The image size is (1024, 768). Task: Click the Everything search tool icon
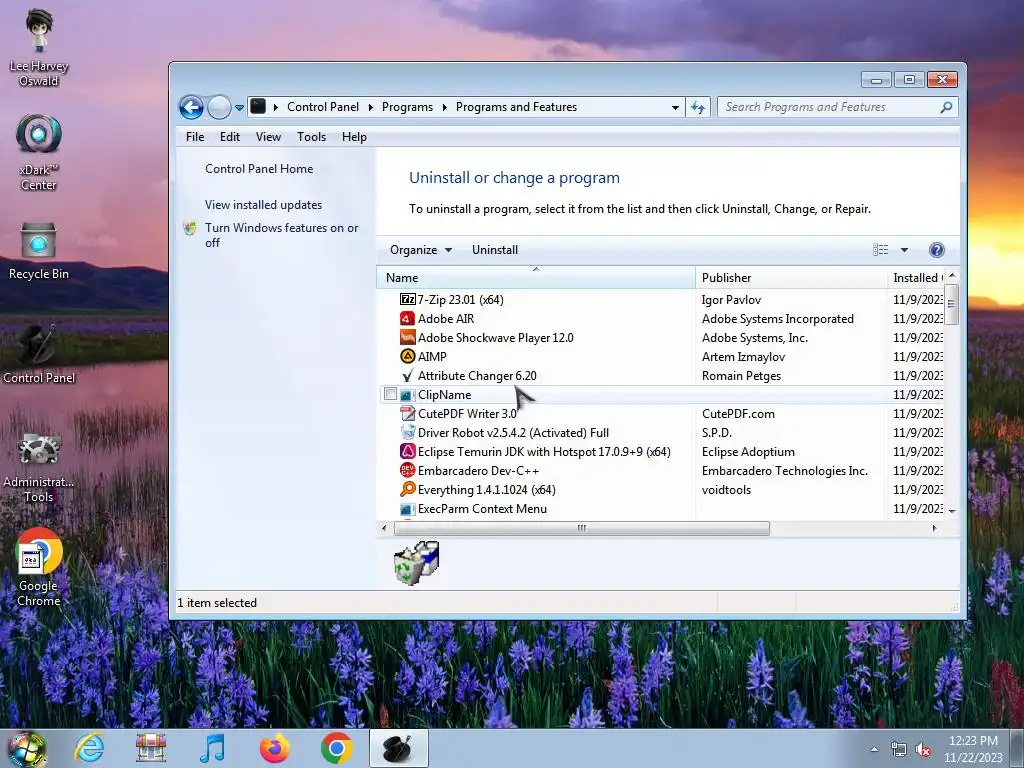point(408,489)
